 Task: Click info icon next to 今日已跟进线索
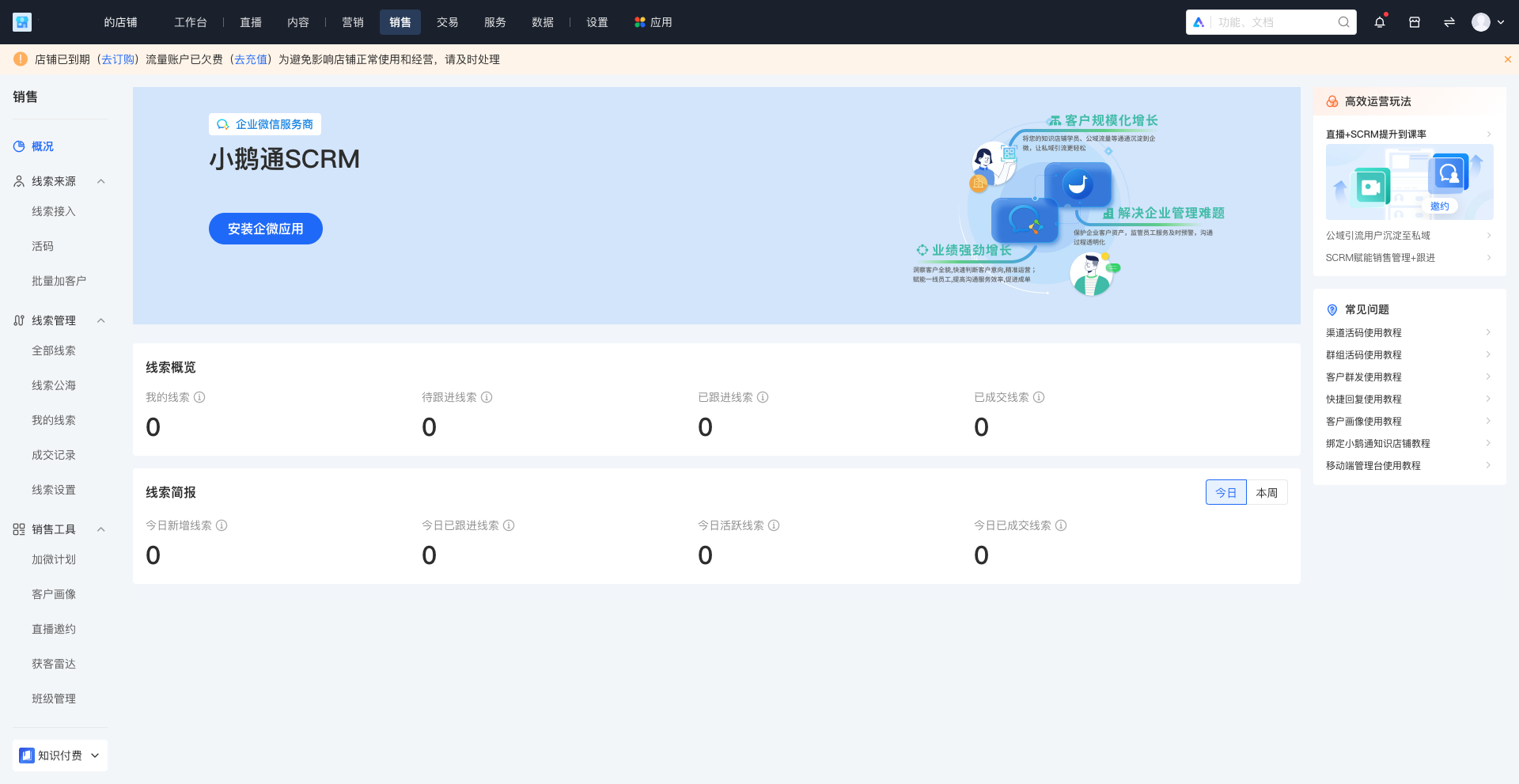pos(509,525)
